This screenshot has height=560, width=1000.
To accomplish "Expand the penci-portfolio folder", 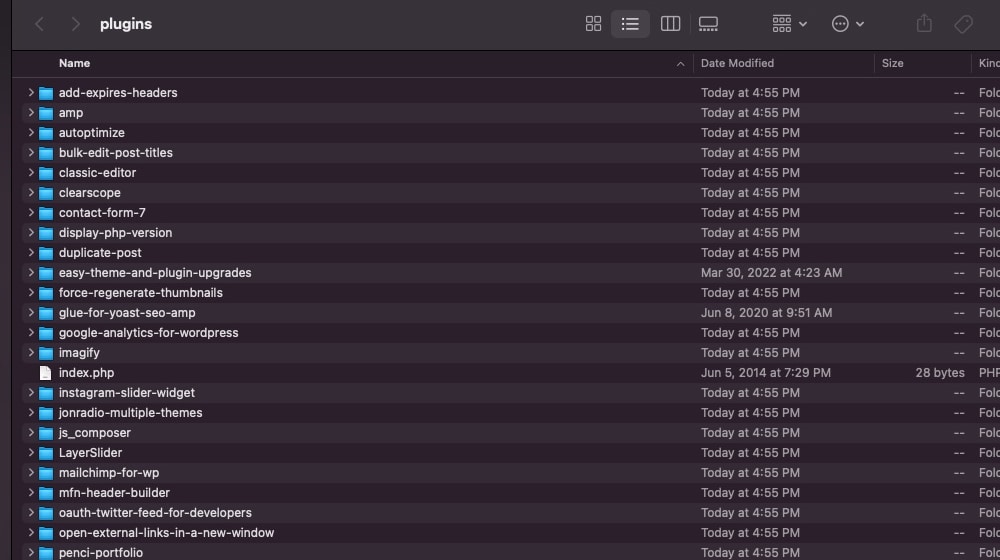I will point(31,552).
